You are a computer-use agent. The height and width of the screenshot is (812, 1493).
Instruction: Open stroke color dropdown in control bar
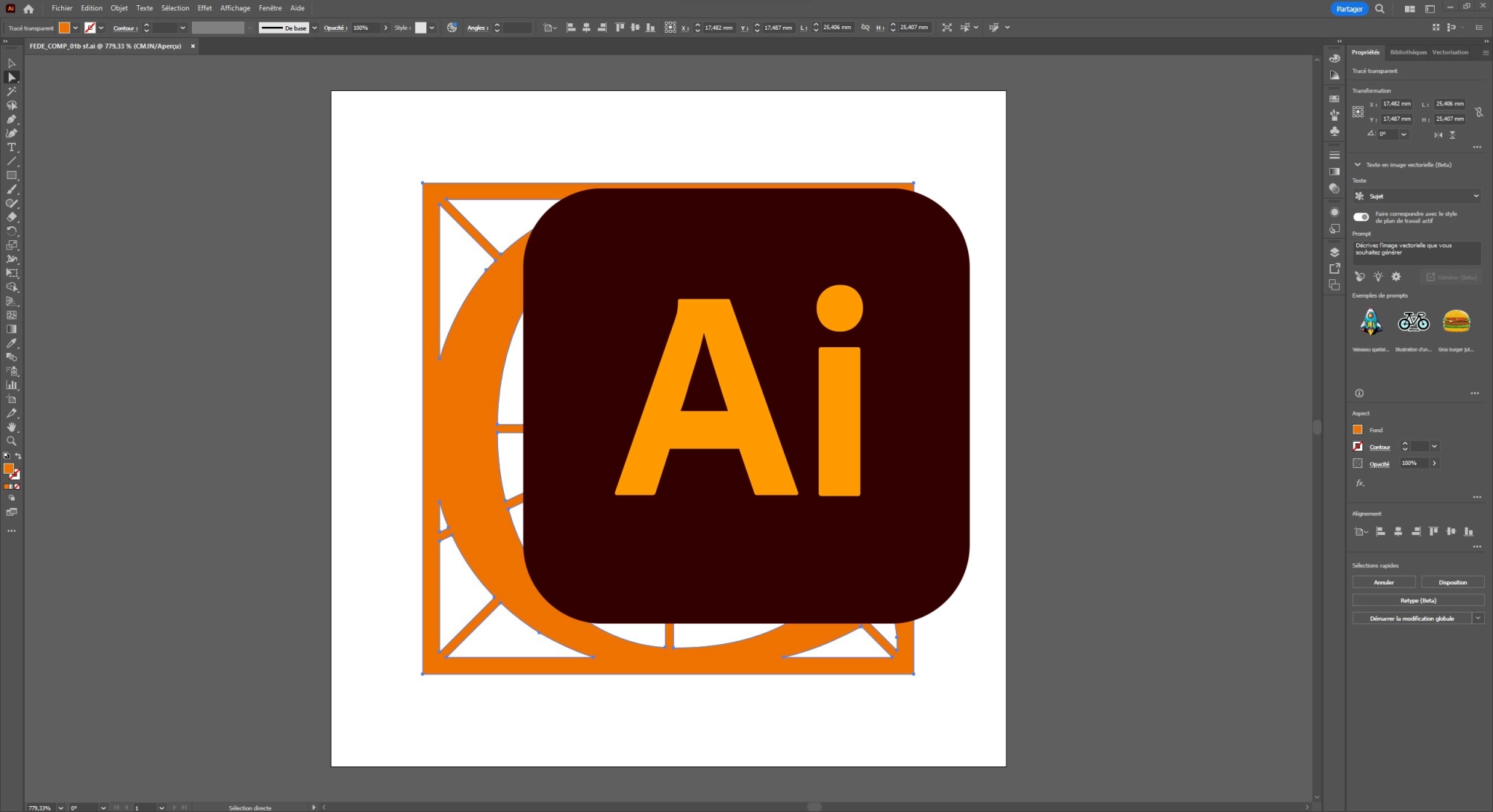102,28
